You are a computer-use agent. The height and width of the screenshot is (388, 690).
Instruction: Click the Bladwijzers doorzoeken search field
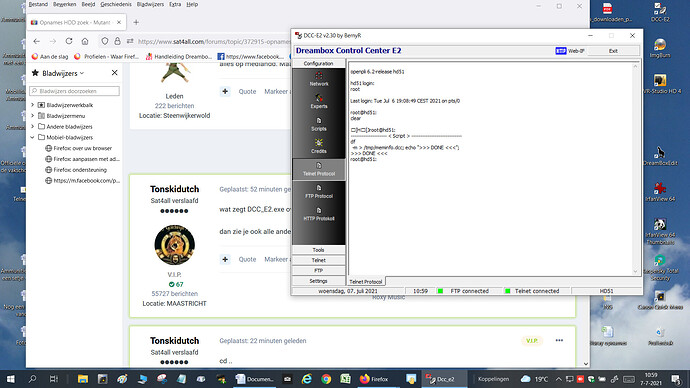[74, 91]
